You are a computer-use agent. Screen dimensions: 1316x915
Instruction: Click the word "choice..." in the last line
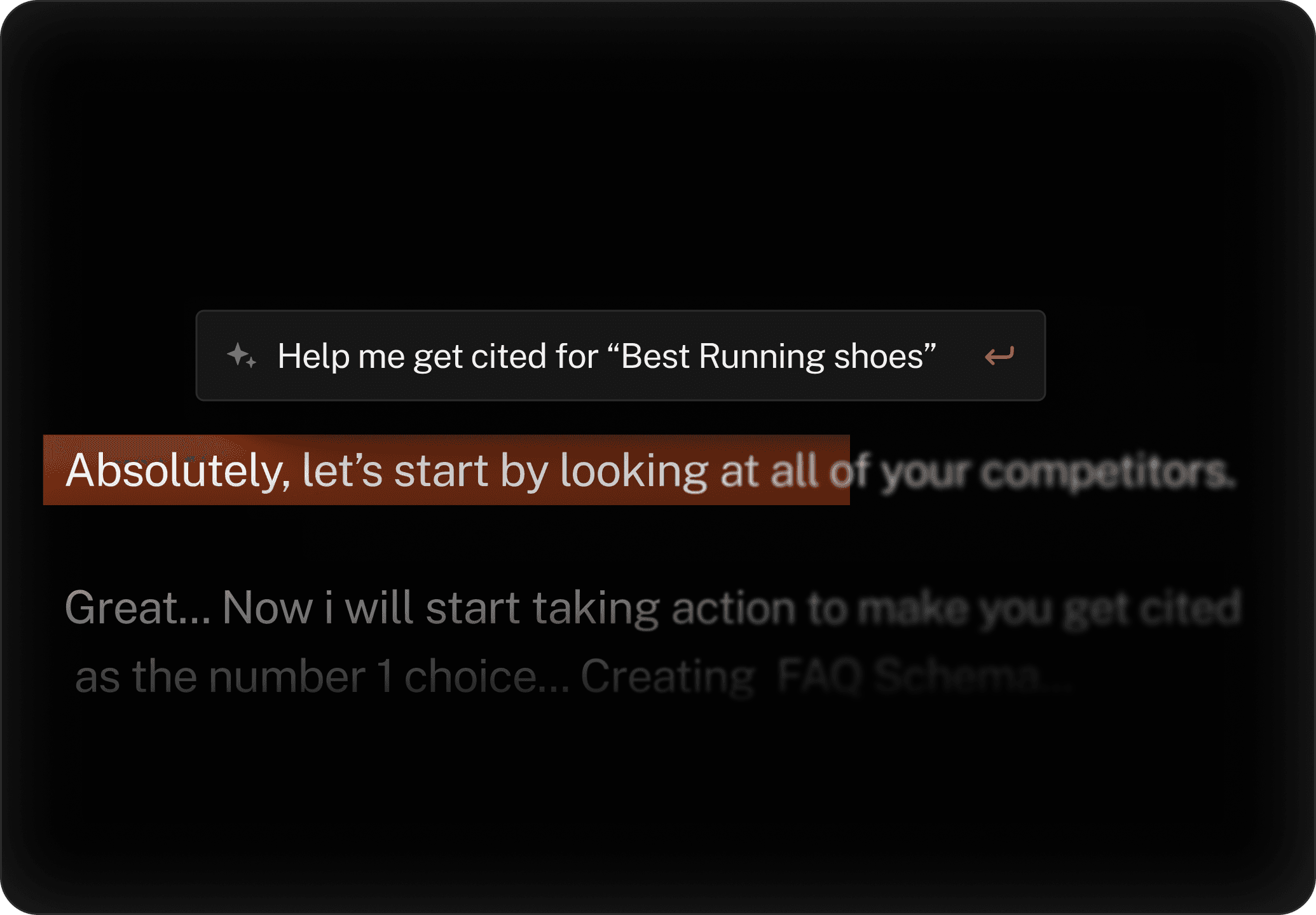pyautogui.click(x=487, y=676)
